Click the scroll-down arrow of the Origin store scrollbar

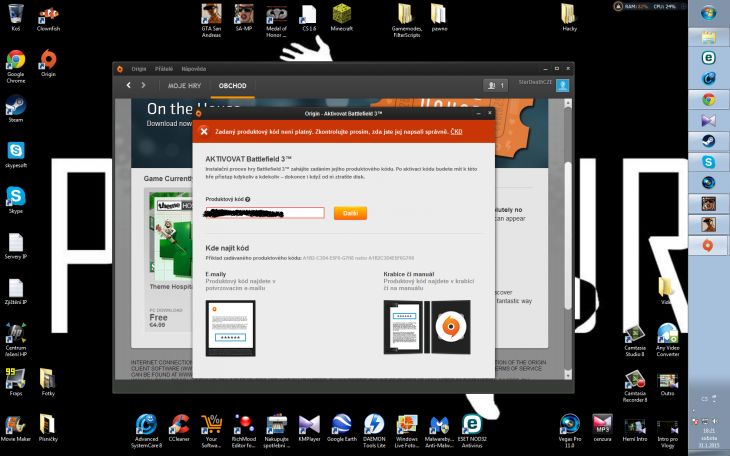pyautogui.click(x=568, y=374)
